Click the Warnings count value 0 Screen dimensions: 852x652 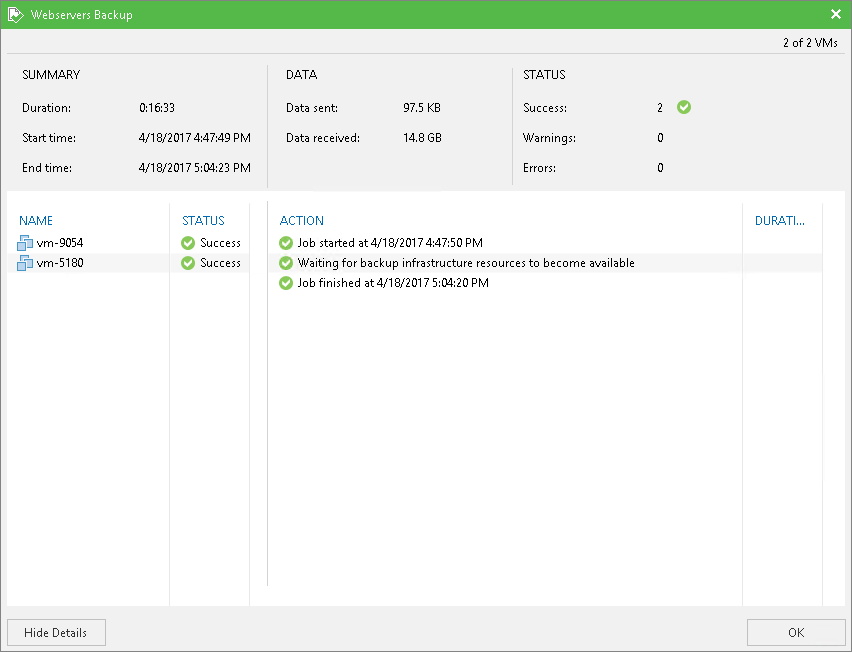tap(660, 137)
